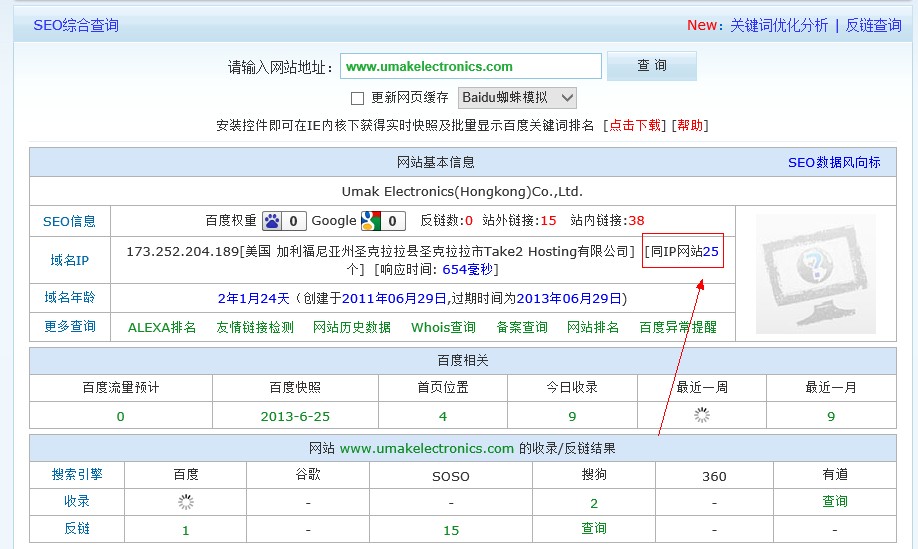Toggle the 更新网页缓存 checkbox
Image resolution: width=918 pixels, height=549 pixels.
click(357, 98)
